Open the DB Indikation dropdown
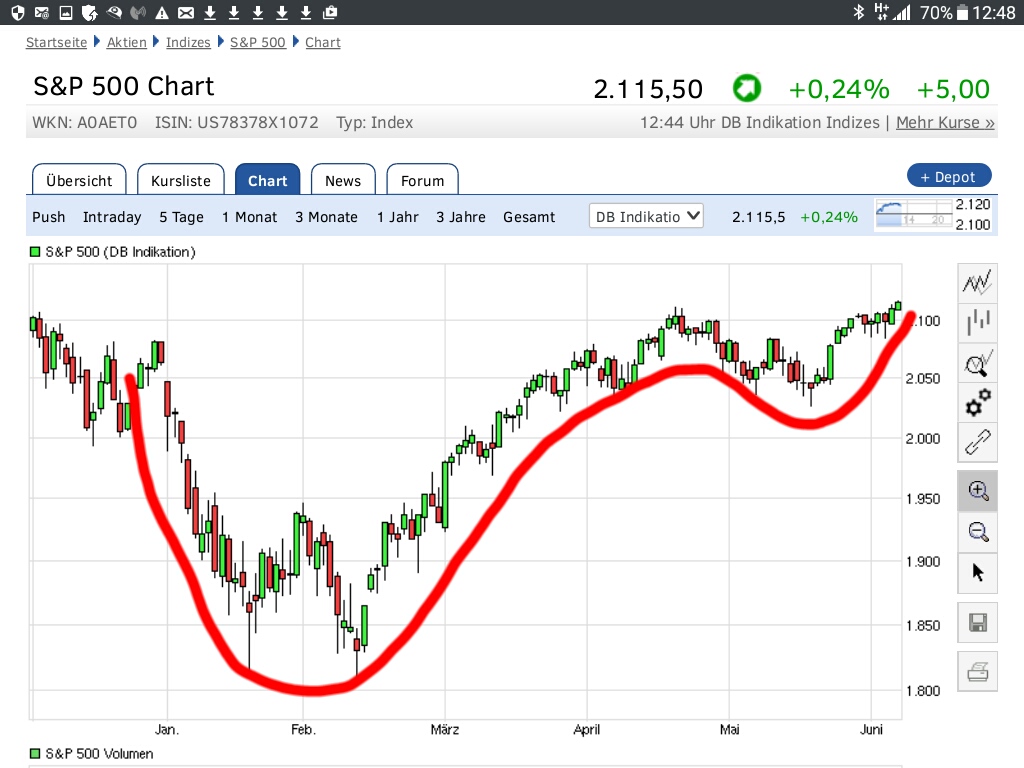The height and width of the screenshot is (768, 1024). (646, 216)
